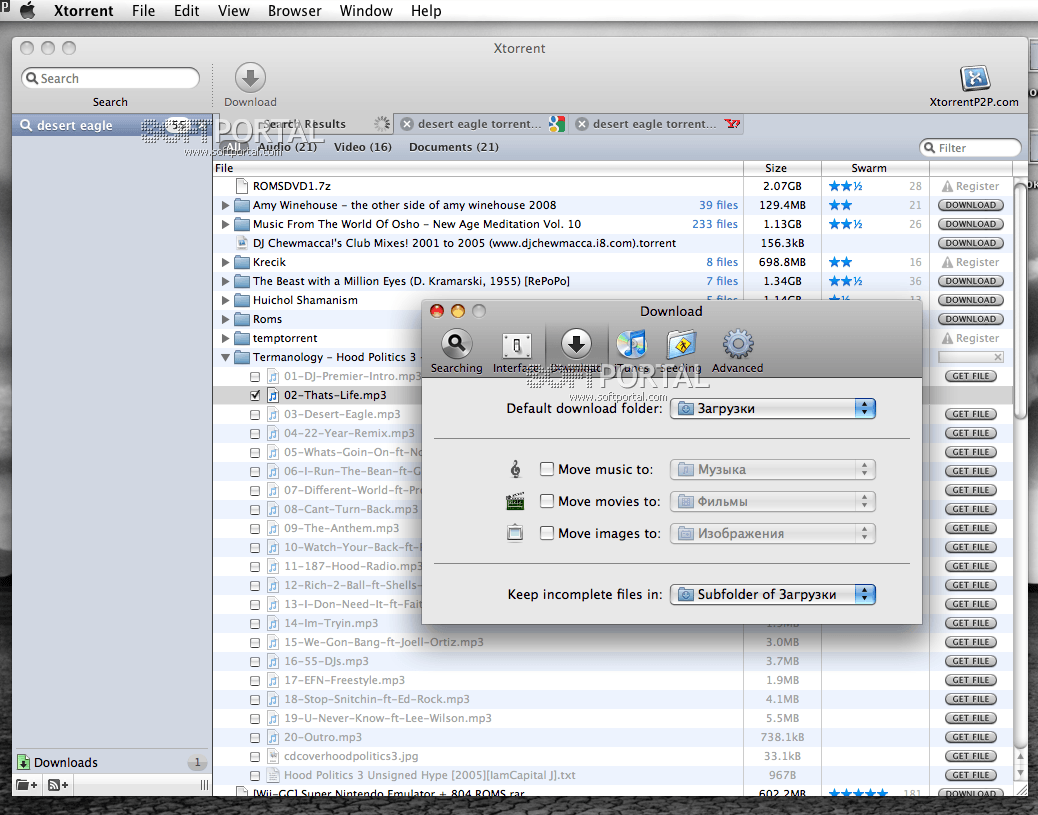The width and height of the screenshot is (1038, 815).
Task: Close the second desert eagle torrent tab
Action: [581, 124]
